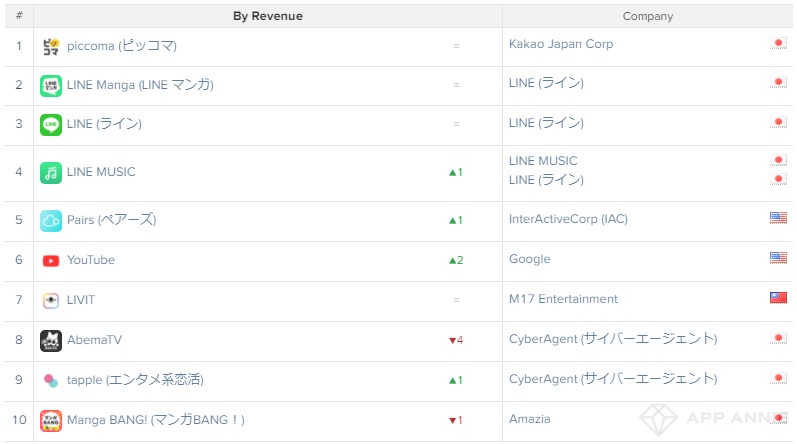The width and height of the screenshot is (797, 444).
Task: Click the Taiwan flag next to M17 Entertainment
Action: click(778, 297)
